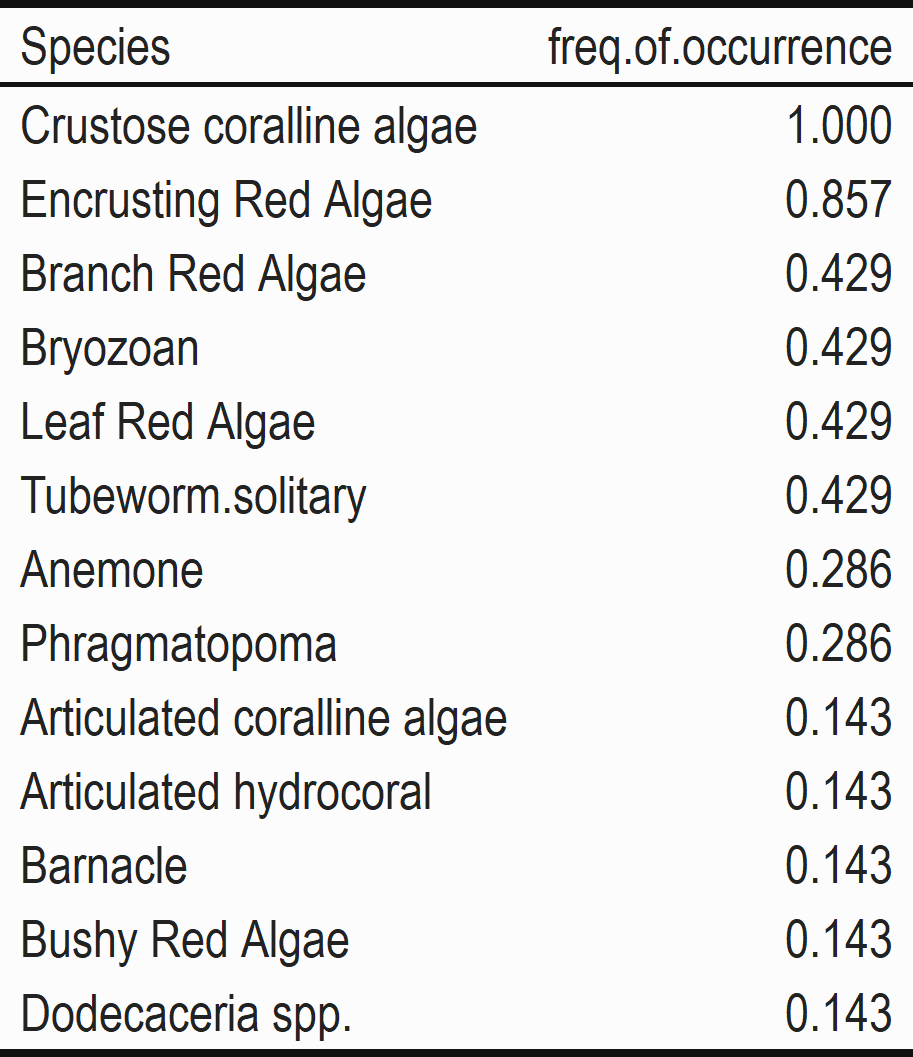Click the Tubeworm.solitary species entry
This screenshot has height=1057, width=913.
tap(193, 496)
